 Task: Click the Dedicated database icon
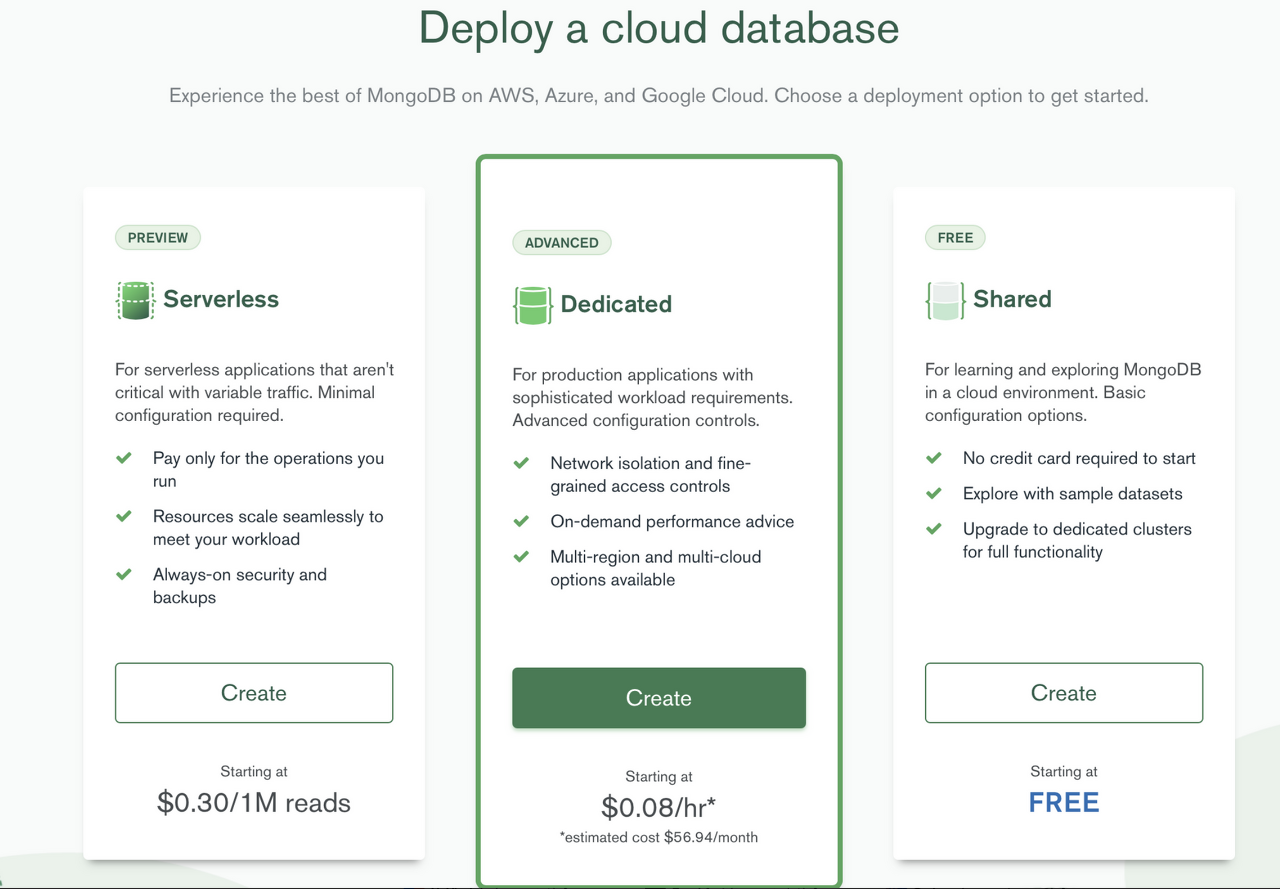[x=533, y=305]
